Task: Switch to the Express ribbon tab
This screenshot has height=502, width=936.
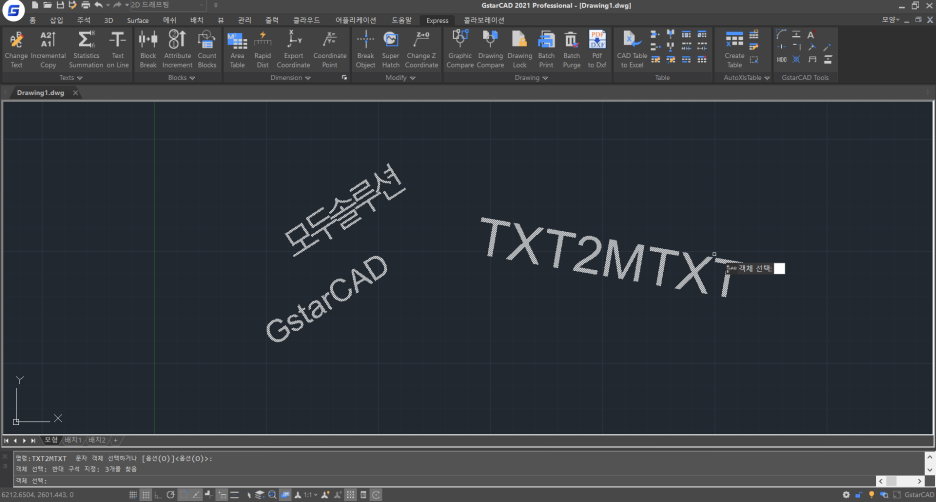Action: (437, 19)
